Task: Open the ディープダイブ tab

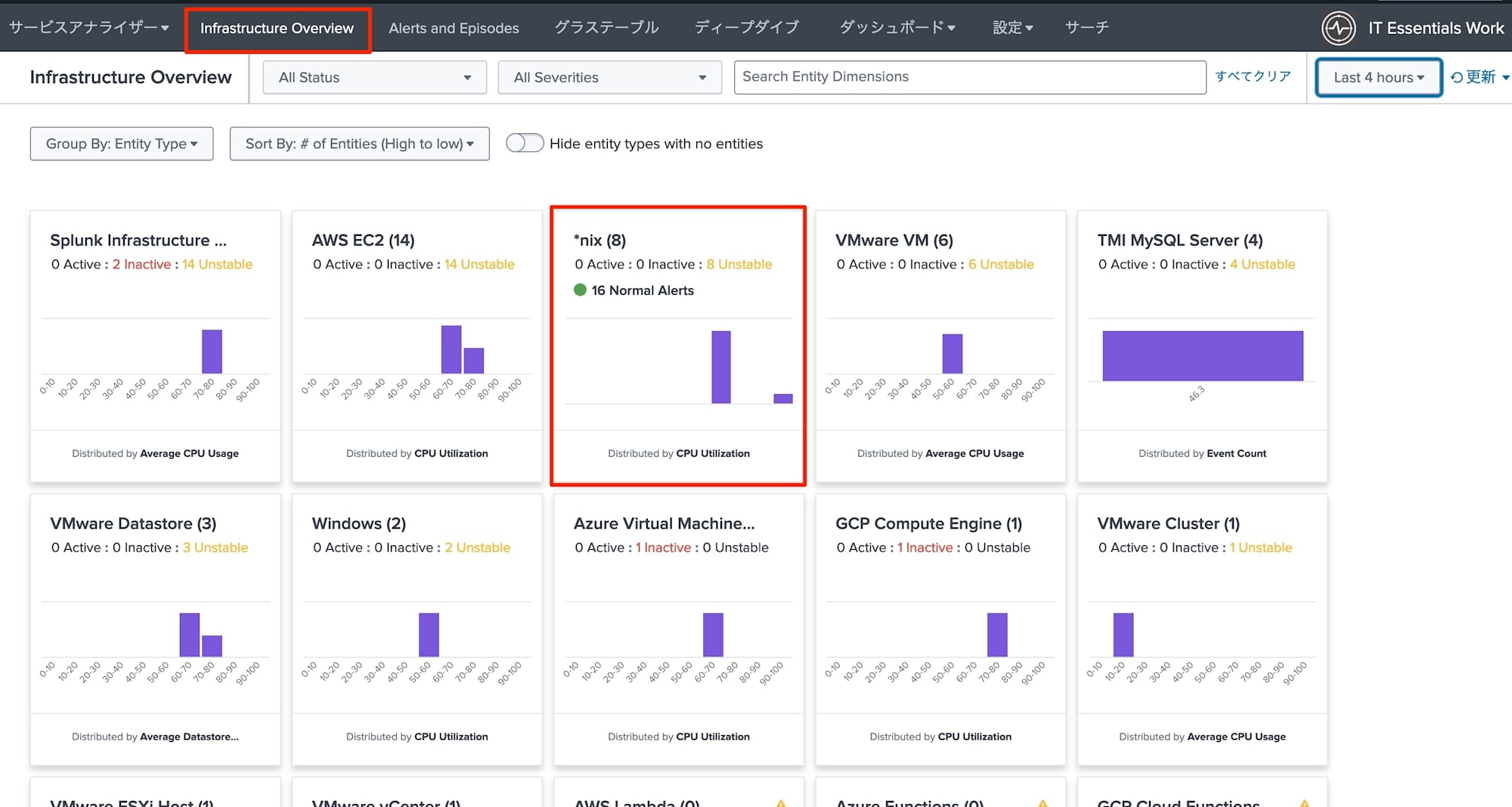Action: click(747, 27)
